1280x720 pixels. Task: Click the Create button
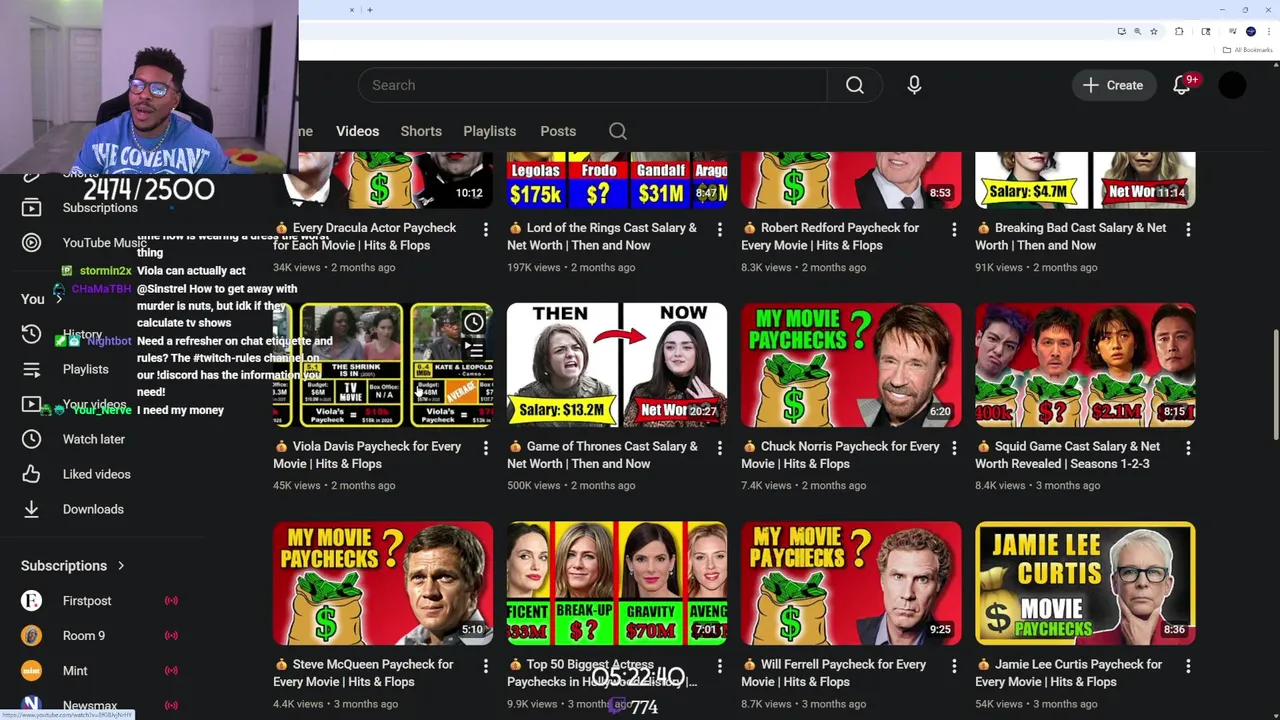tap(1113, 85)
